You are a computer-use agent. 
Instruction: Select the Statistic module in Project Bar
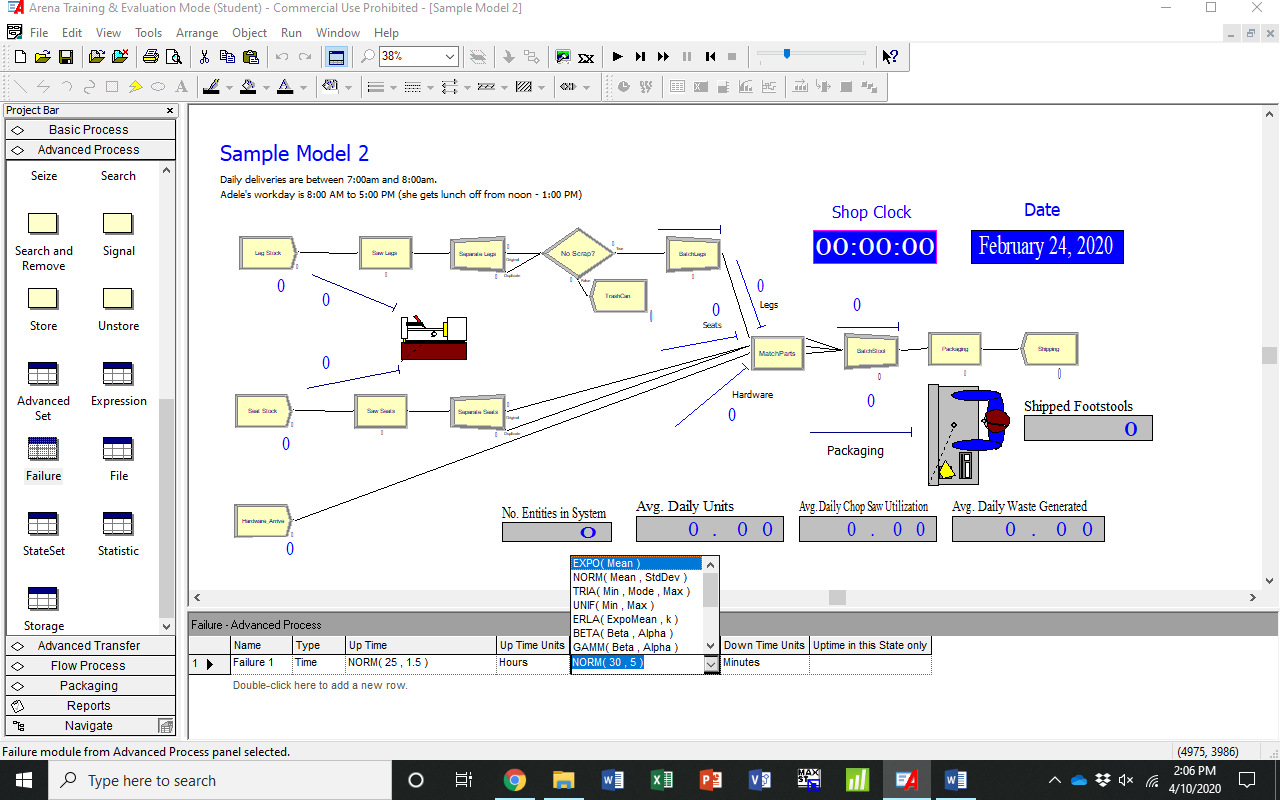pos(118,524)
